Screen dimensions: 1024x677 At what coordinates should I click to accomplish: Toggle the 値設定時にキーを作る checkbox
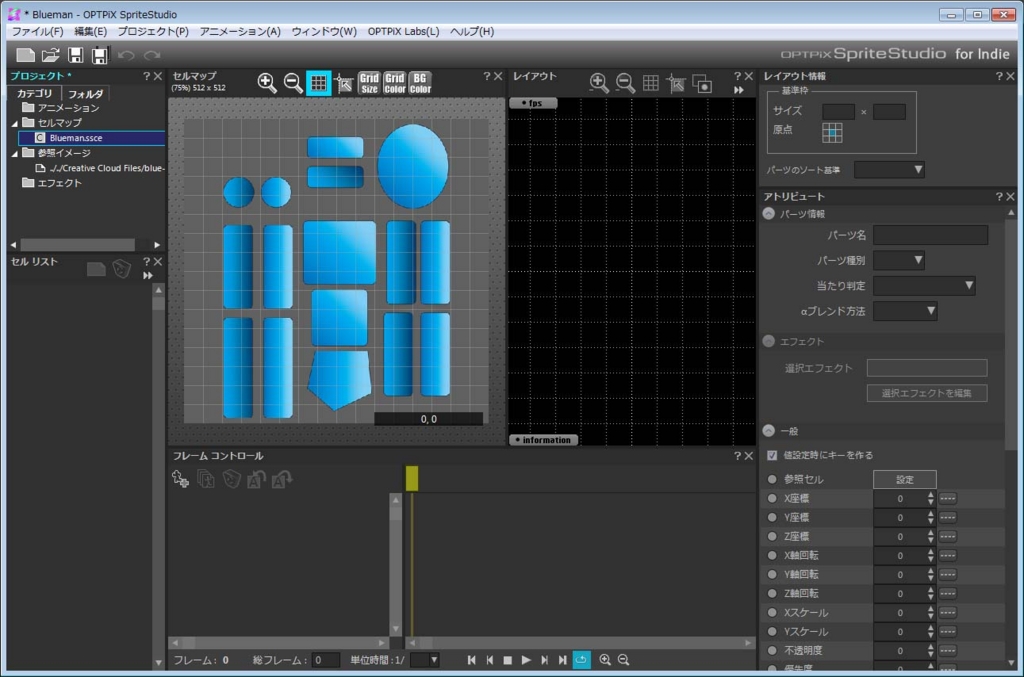[771, 455]
